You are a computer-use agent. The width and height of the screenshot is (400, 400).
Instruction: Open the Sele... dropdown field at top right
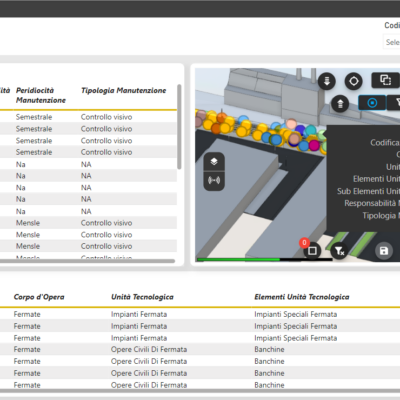click(392, 42)
